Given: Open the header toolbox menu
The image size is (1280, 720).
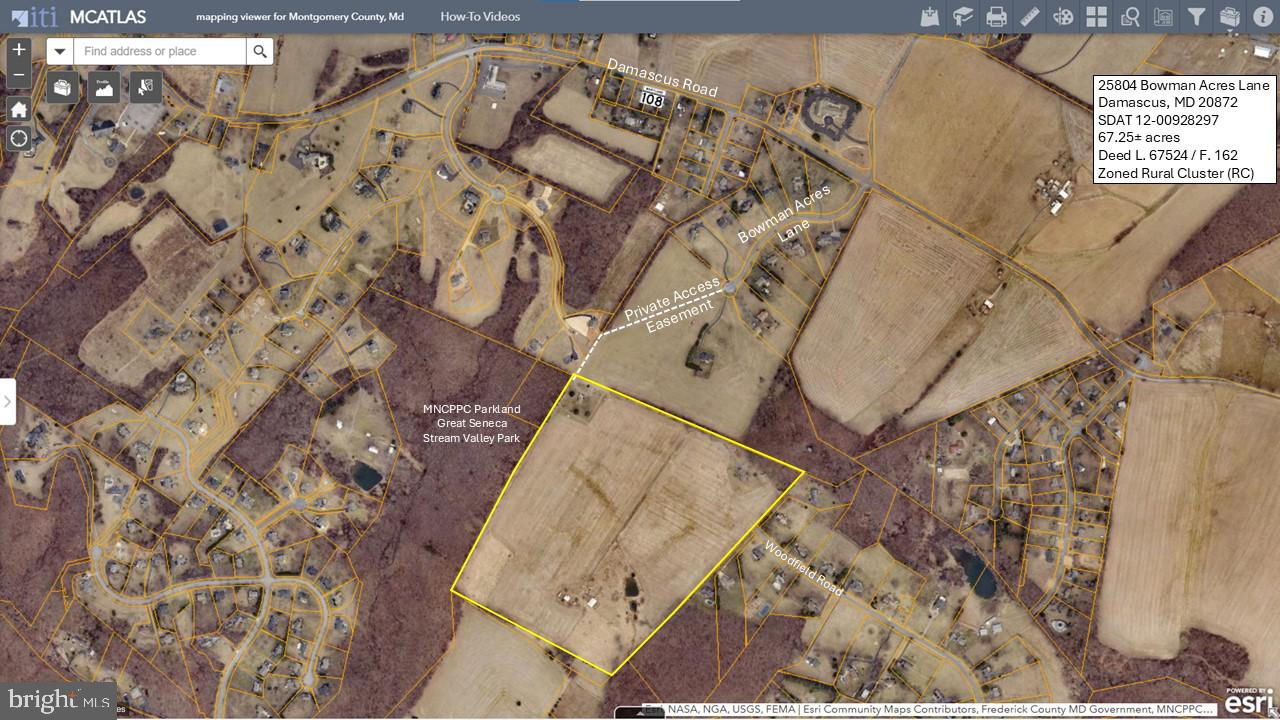Looking at the screenshot, I should pos(1229,17).
